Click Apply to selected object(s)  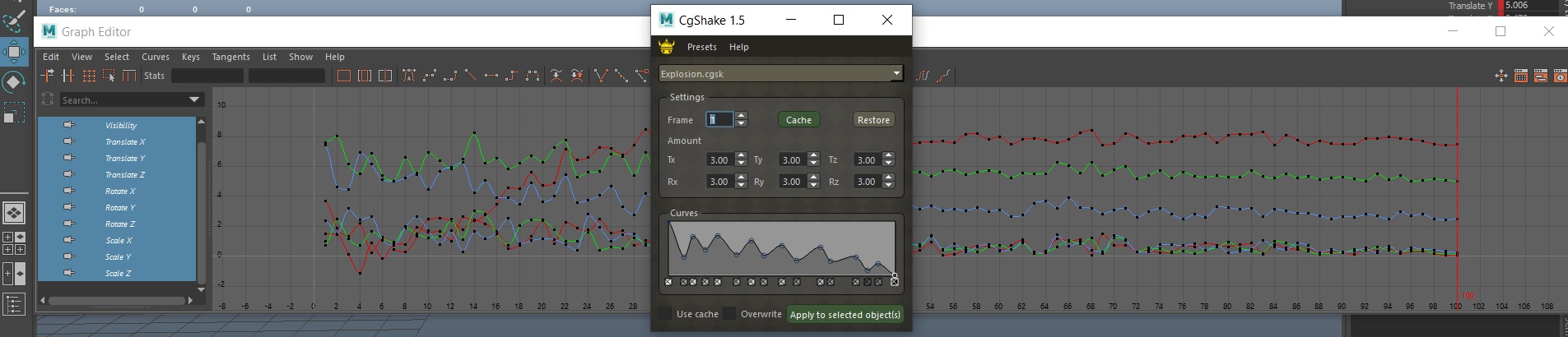[x=845, y=314]
